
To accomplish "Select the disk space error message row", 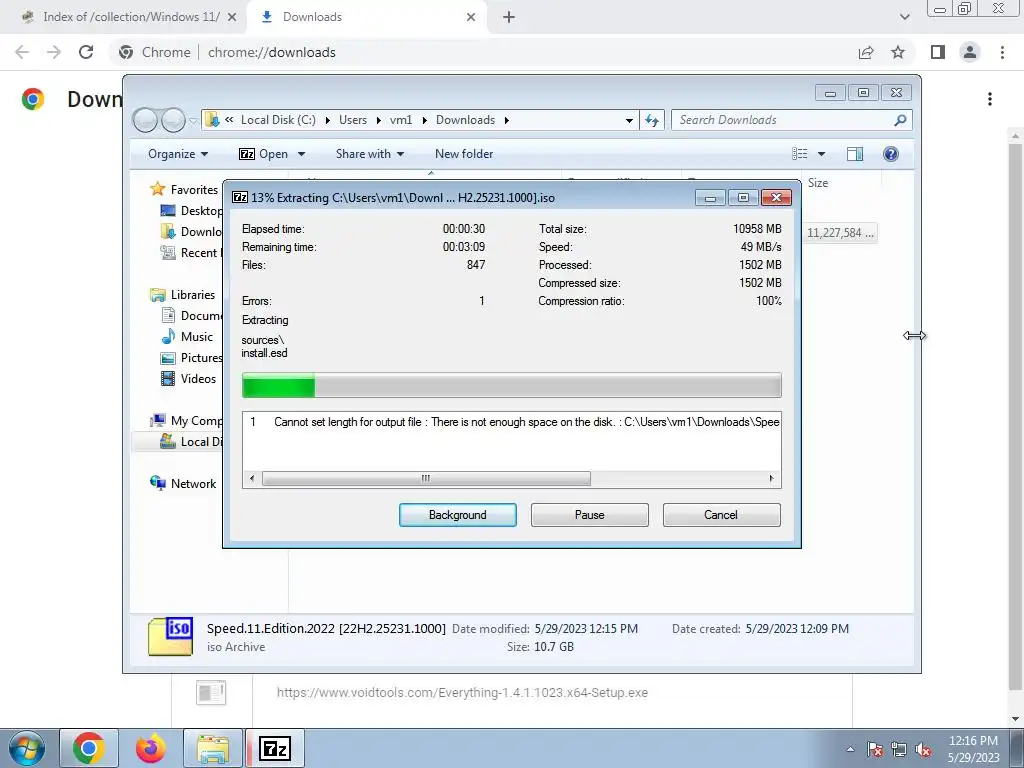I will (511, 422).
